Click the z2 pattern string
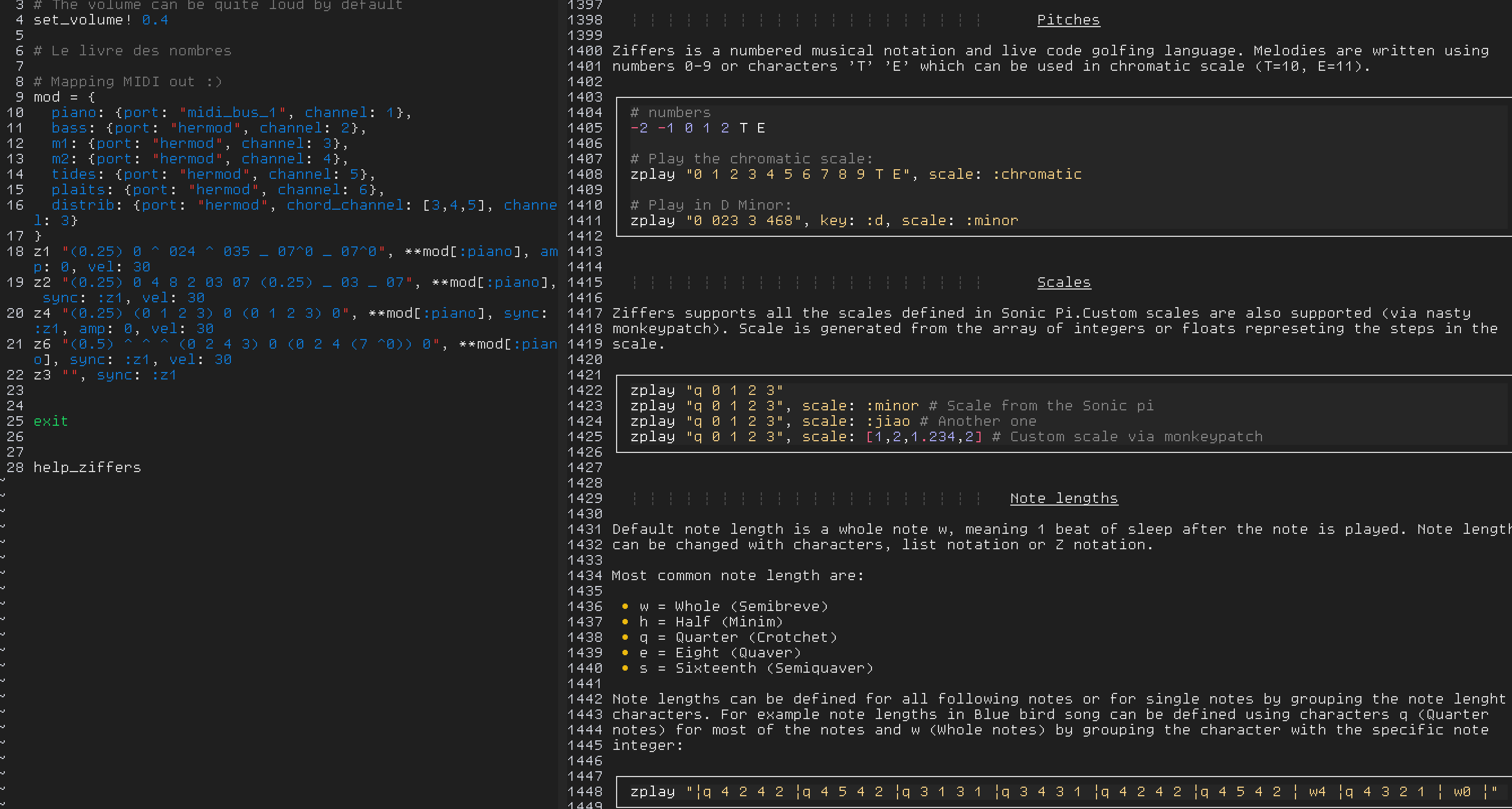 tap(237, 283)
